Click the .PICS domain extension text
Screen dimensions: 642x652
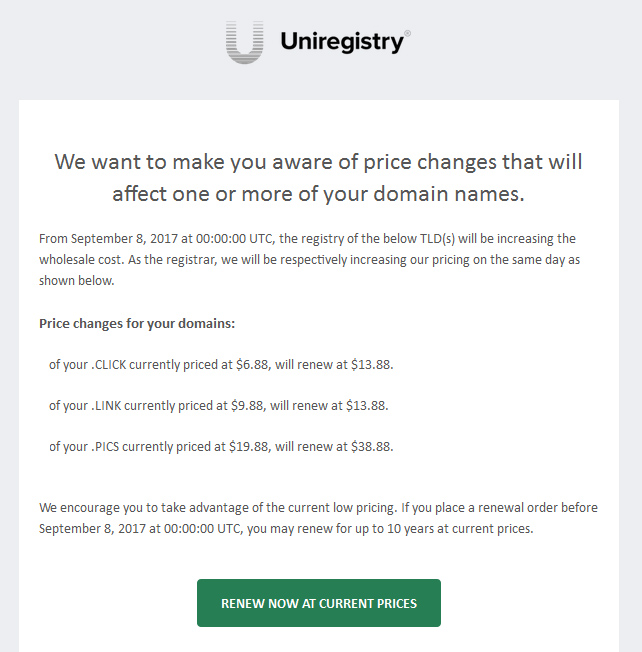105,447
